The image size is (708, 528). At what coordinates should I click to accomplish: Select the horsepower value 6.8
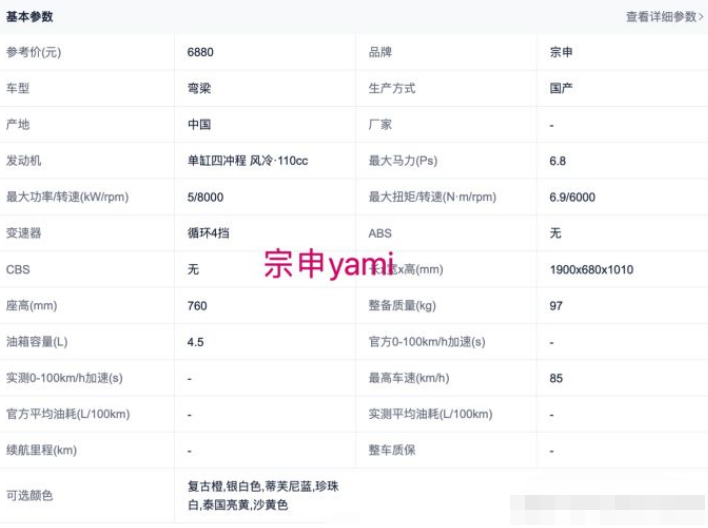(558, 161)
